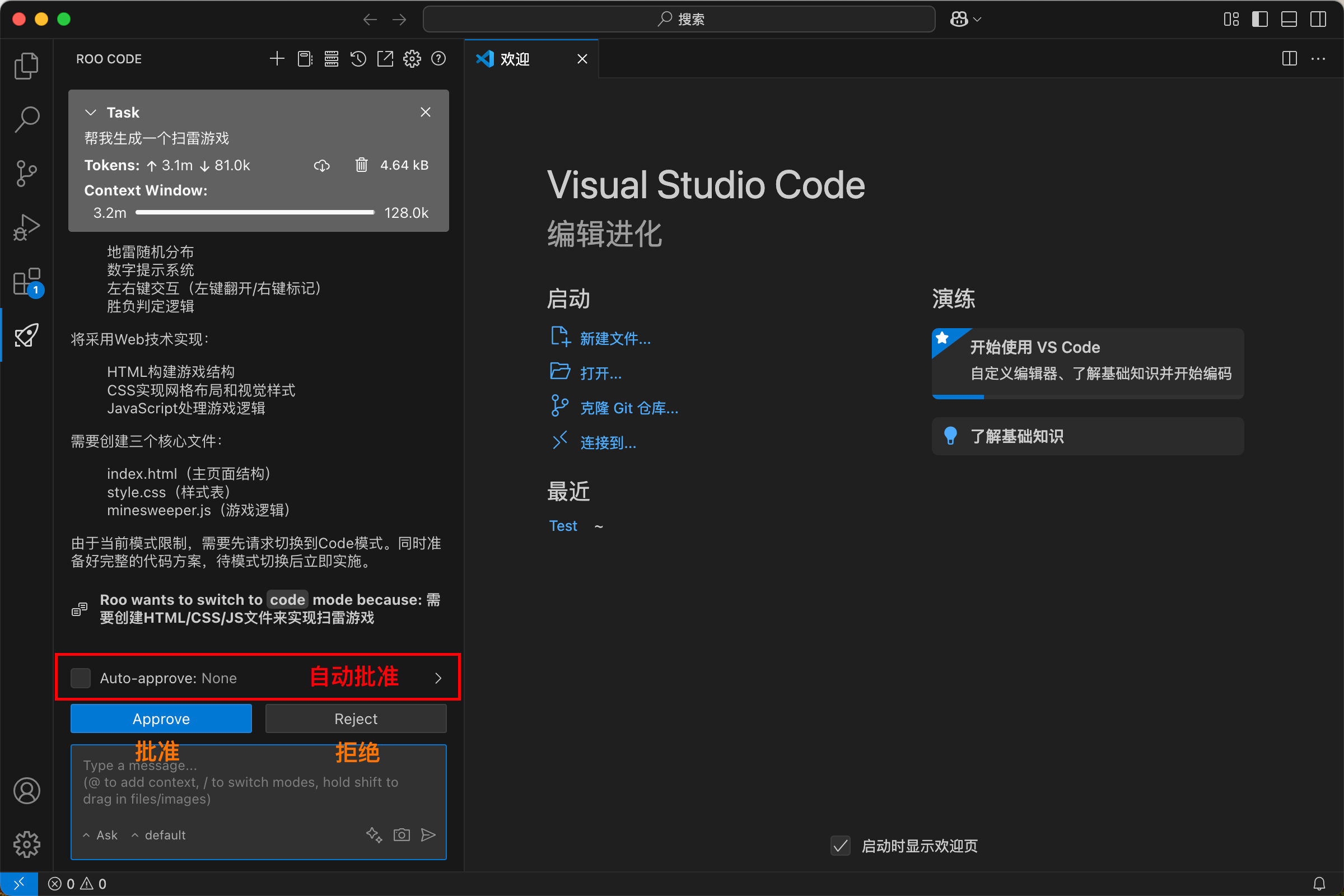Go back with the left arrow
The image size is (1344, 896).
tap(370, 20)
